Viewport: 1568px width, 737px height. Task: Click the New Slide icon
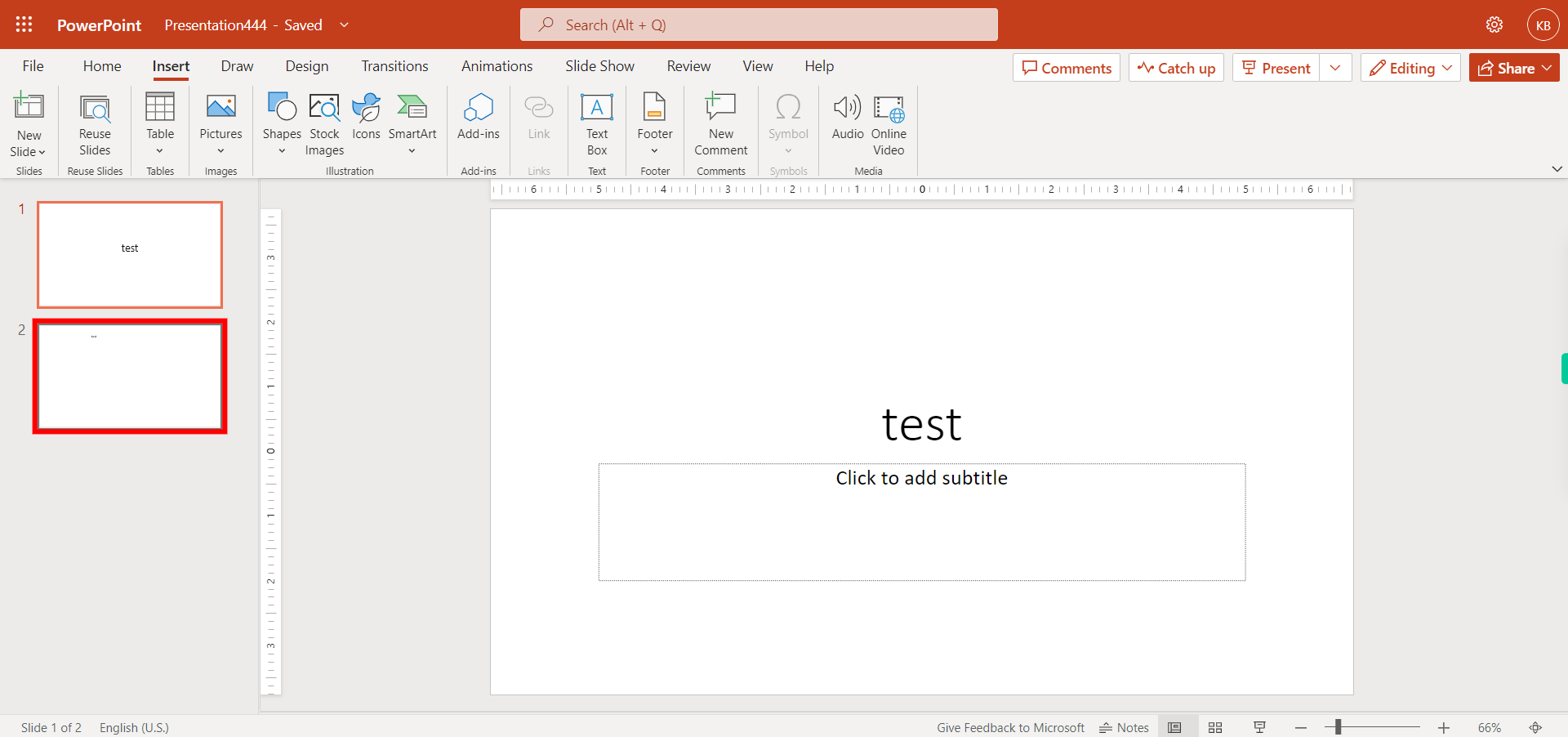[x=29, y=106]
